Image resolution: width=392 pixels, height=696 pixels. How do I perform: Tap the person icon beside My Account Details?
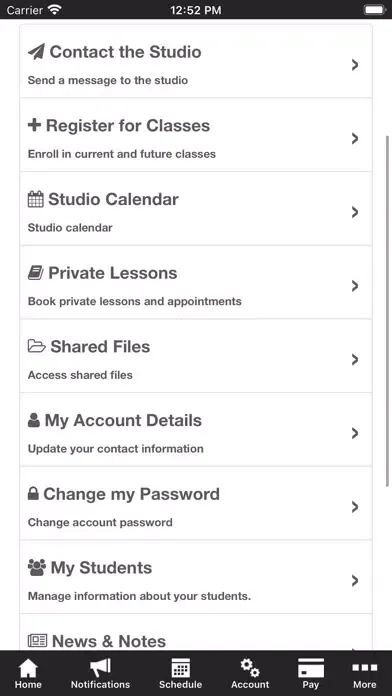click(34, 420)
